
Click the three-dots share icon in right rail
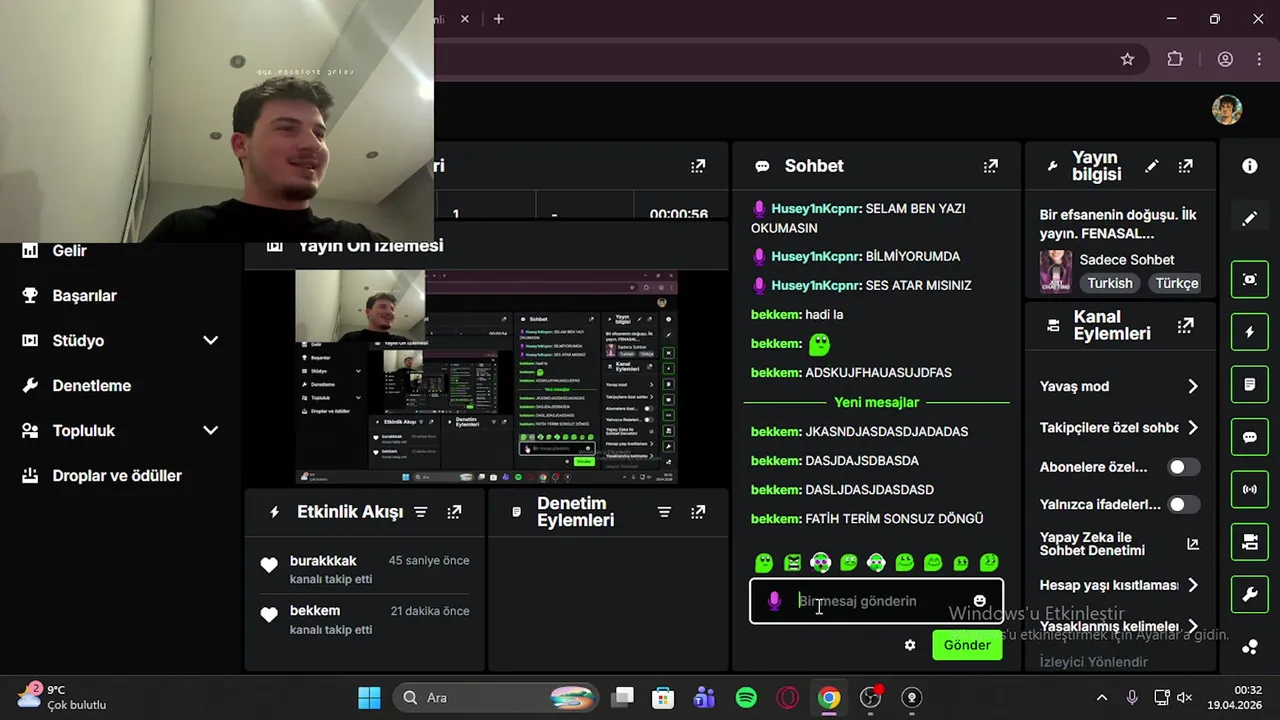(1249, 647)
